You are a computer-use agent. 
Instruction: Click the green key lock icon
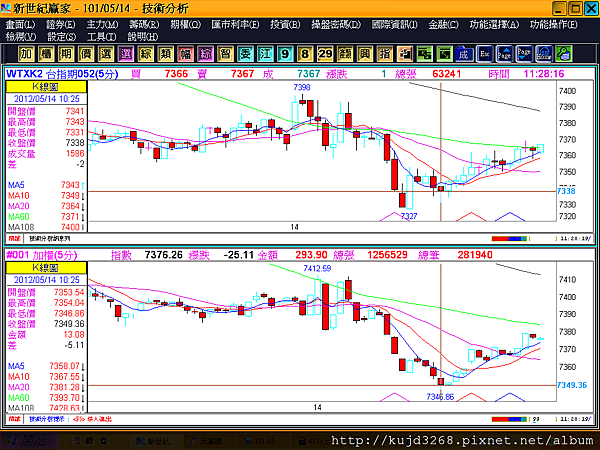point(564,54)
